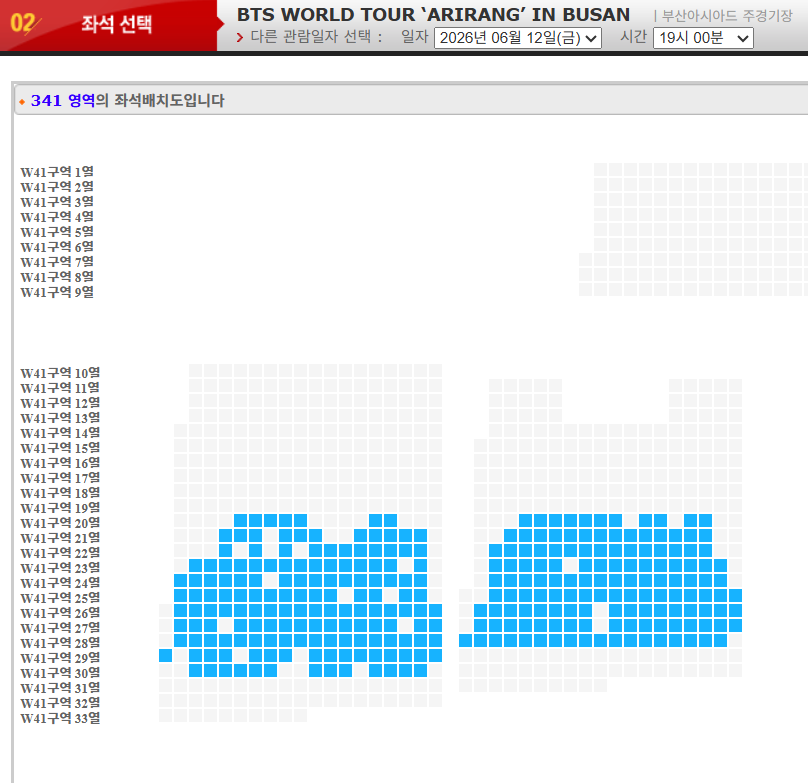
Task: Select leftmost available blue seat in row 24열
Action: [180, 580]
